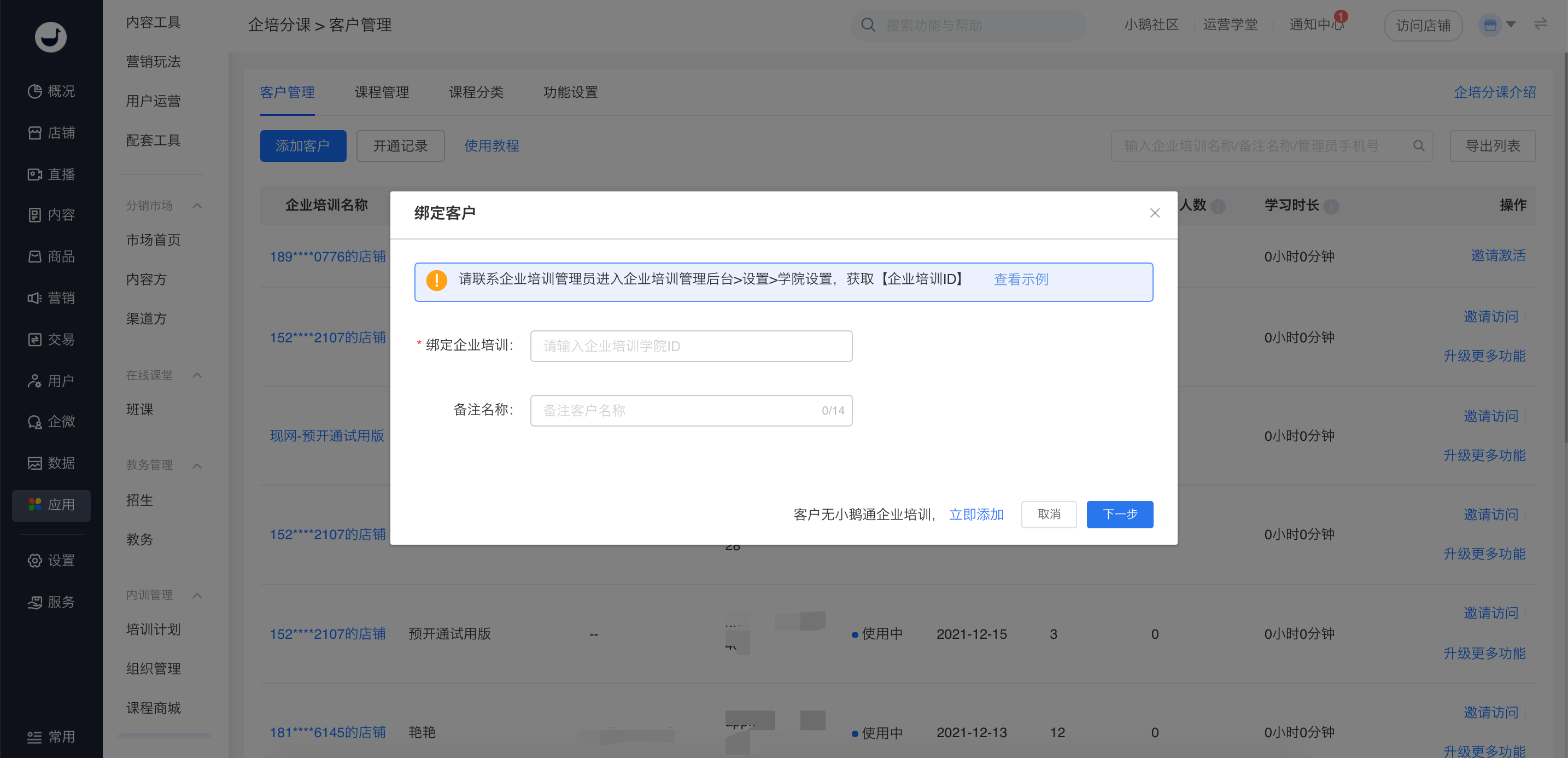The width and height of the screenshot is (1568, 758).
Task: Go to 教务 in the submenu
Action: (x=139, y=540)
